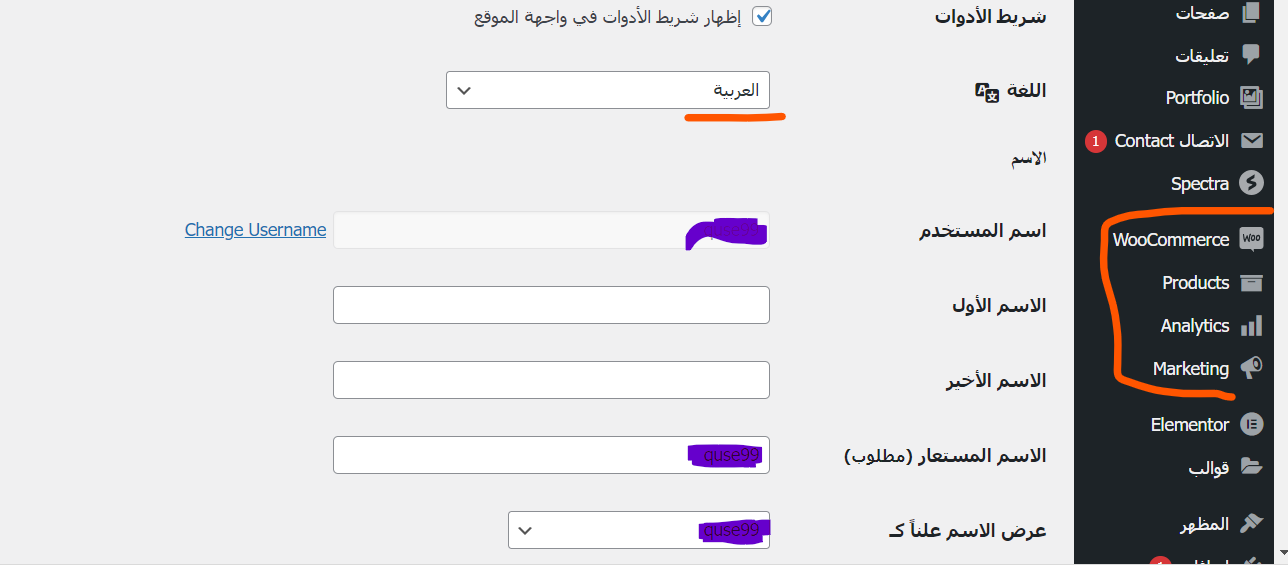1288x567 pixels.
Task: Click the Portfolio image icon
Action: click(x=1251, y=97)
